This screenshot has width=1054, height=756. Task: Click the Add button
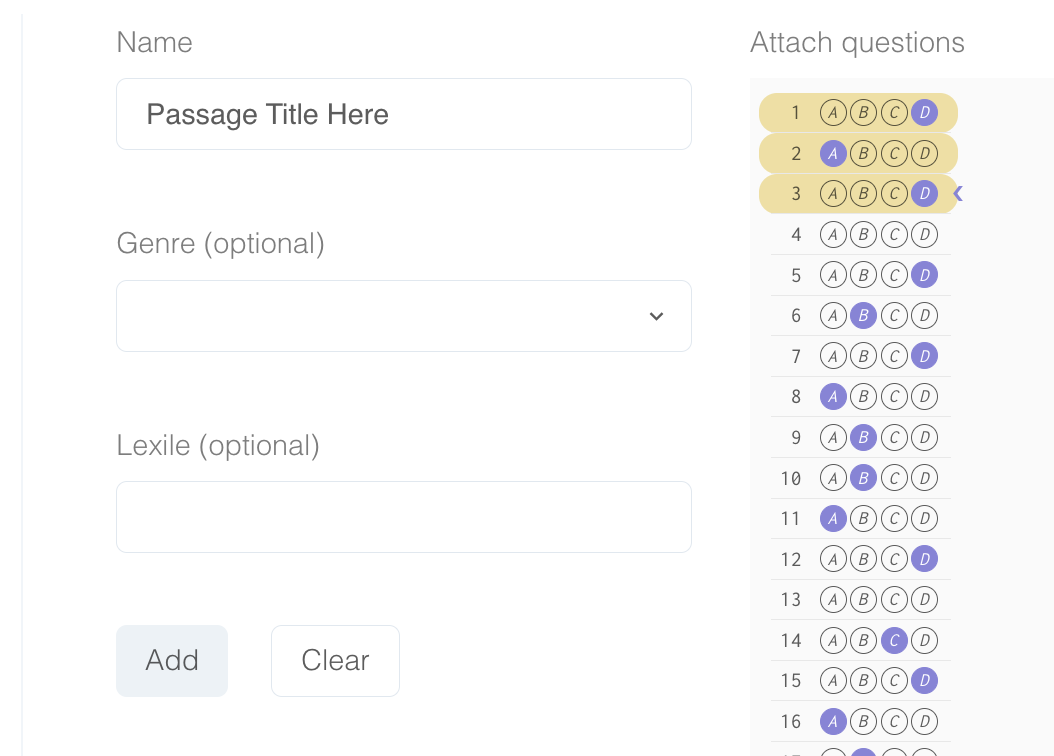coord(172,661)
